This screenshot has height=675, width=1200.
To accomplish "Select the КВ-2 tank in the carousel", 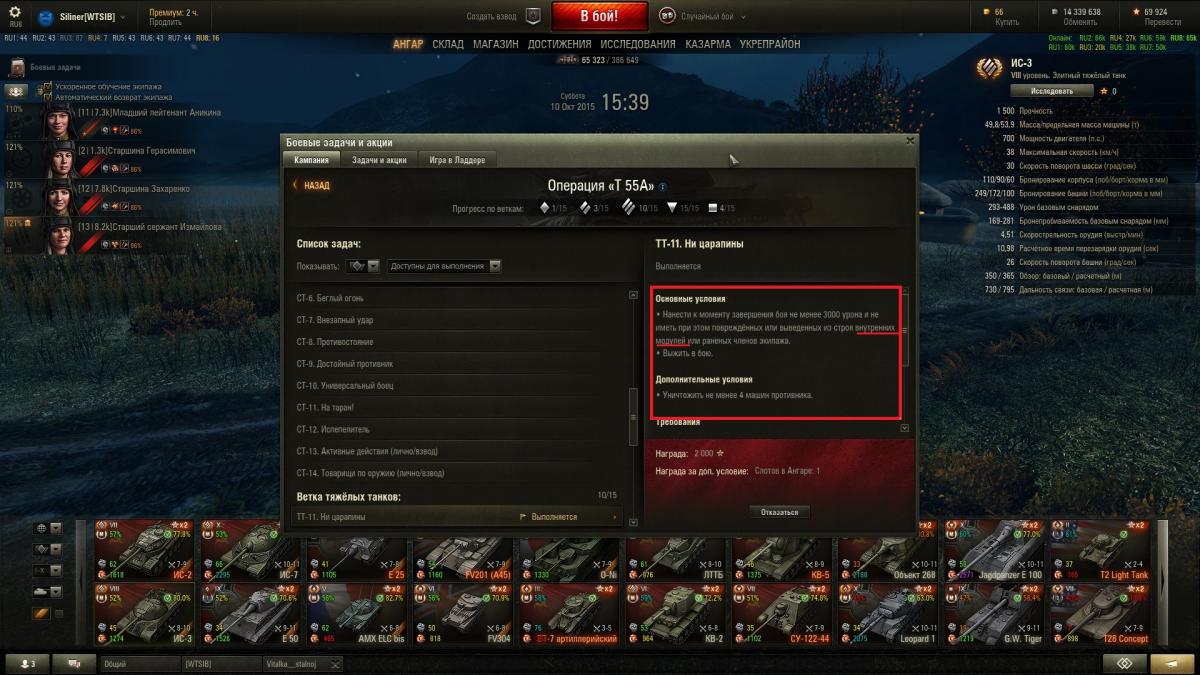I will coord(678,613).
